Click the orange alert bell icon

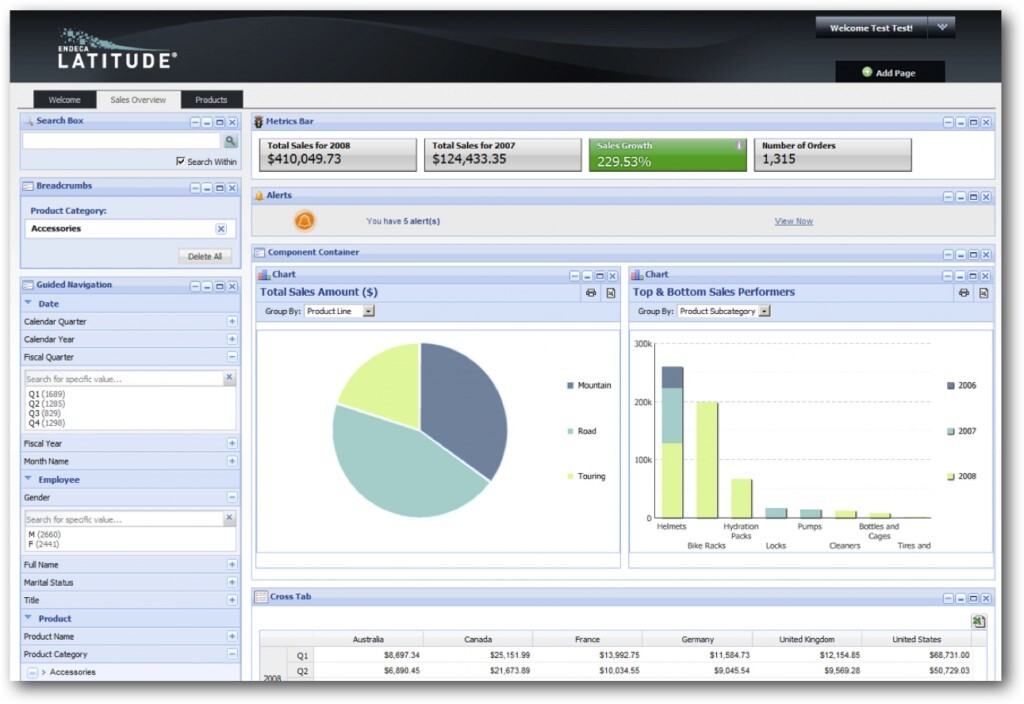pos(305,221)
